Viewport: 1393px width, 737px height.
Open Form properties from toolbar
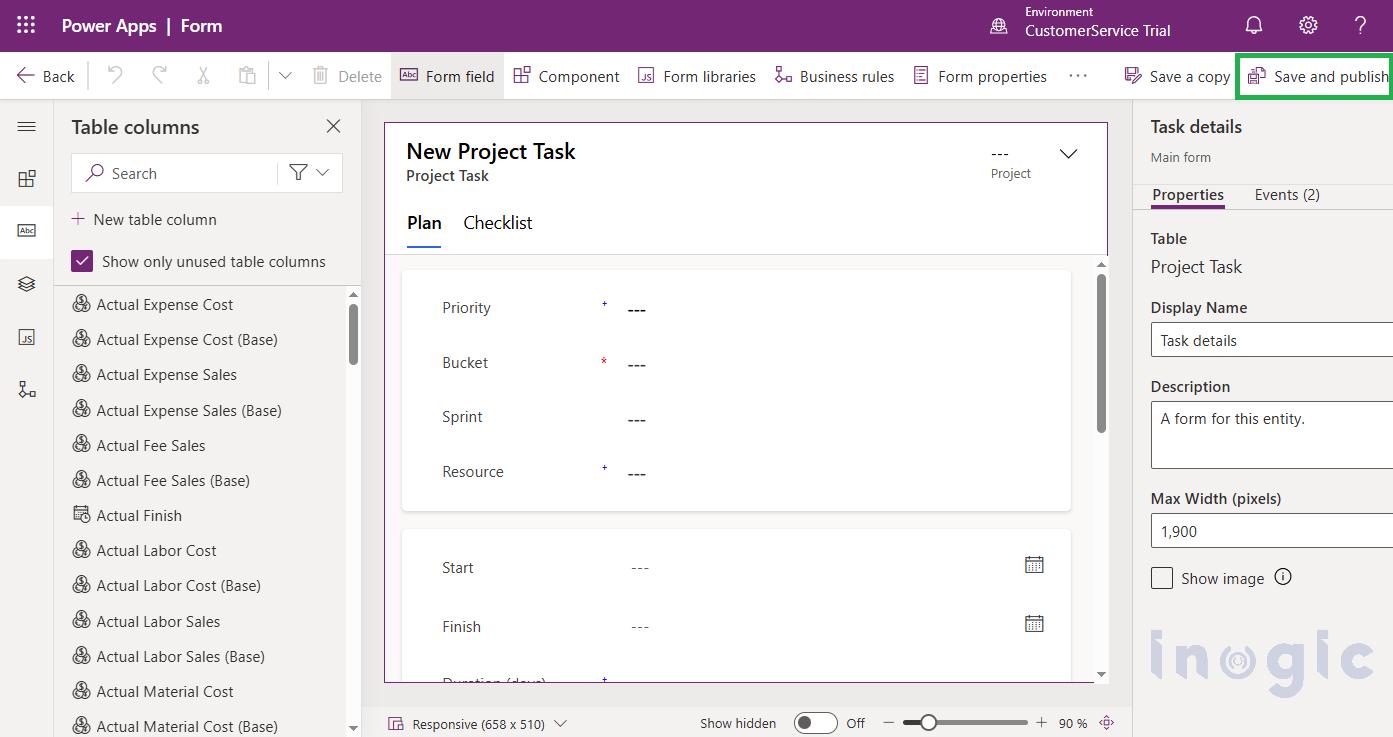[x=979, y=75]
